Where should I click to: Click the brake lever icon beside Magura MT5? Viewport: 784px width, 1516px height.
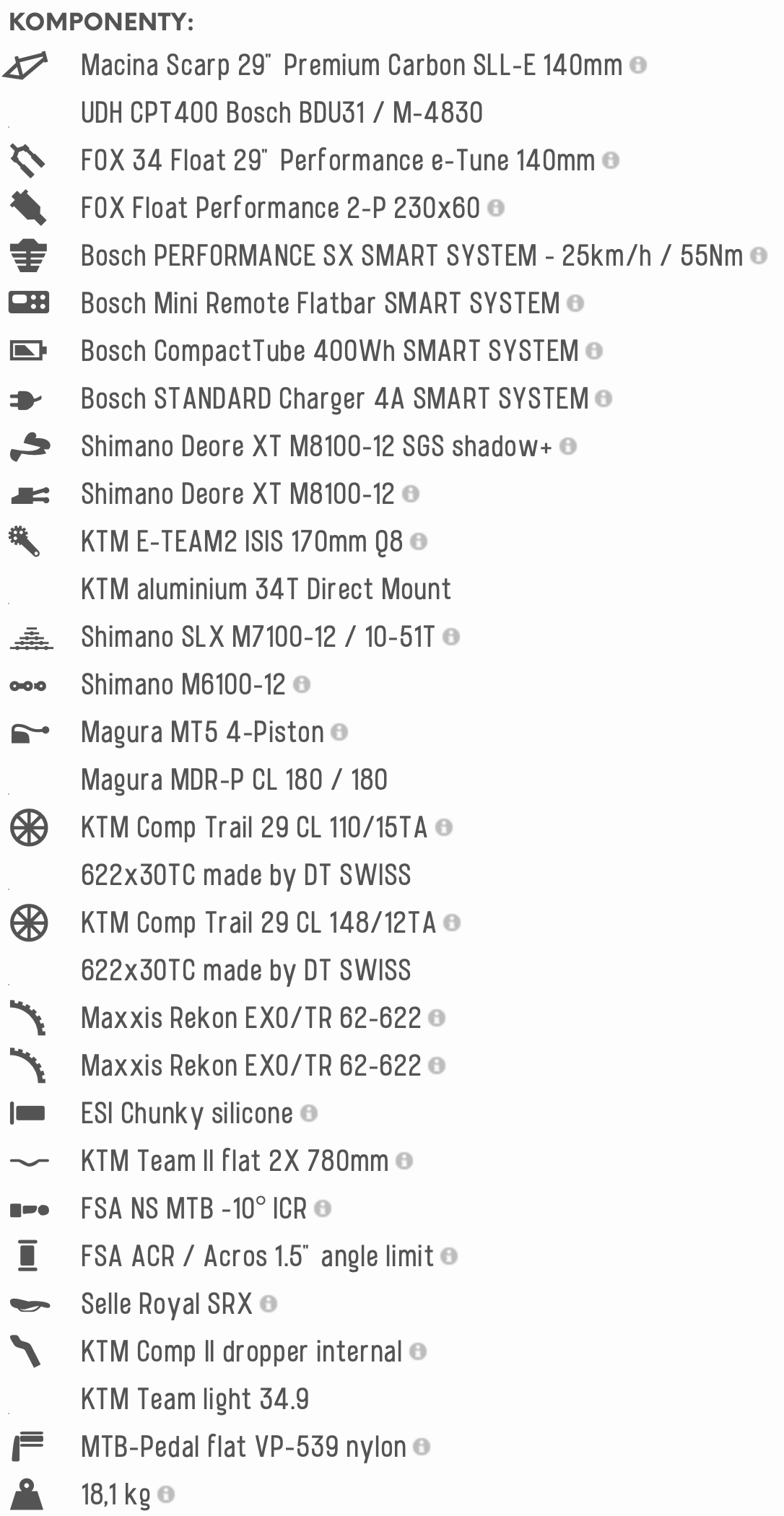[30, 733]
